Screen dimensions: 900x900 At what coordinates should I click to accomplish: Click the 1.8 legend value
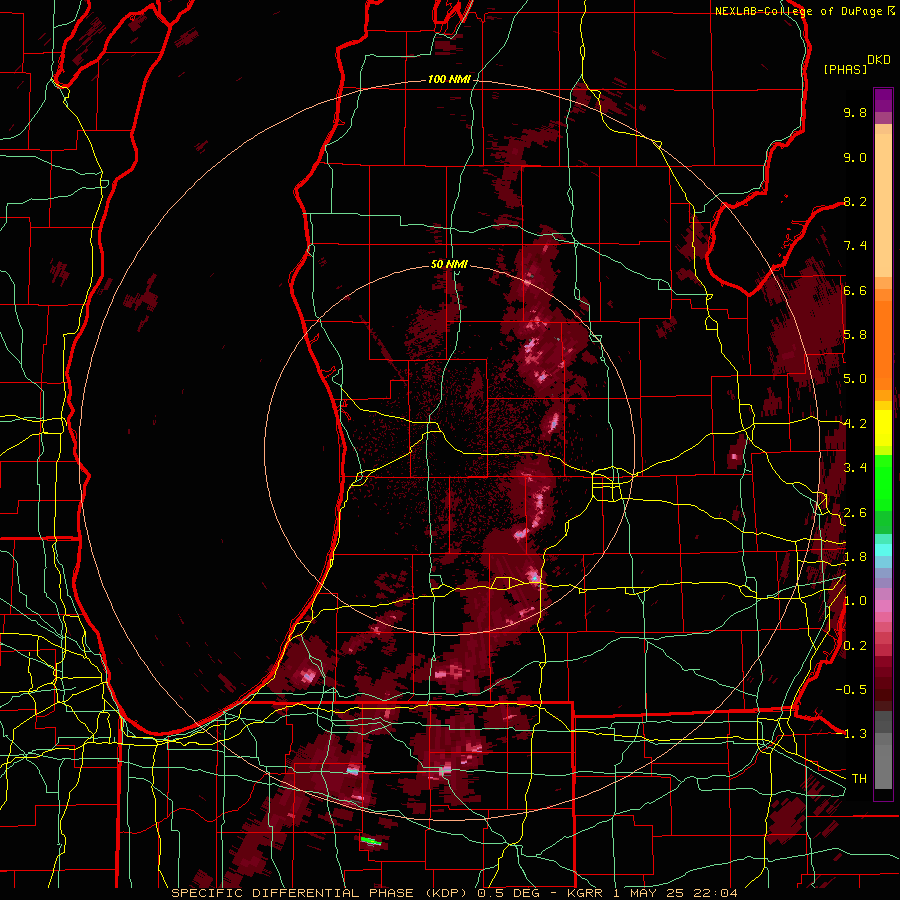tap(855, 557)
